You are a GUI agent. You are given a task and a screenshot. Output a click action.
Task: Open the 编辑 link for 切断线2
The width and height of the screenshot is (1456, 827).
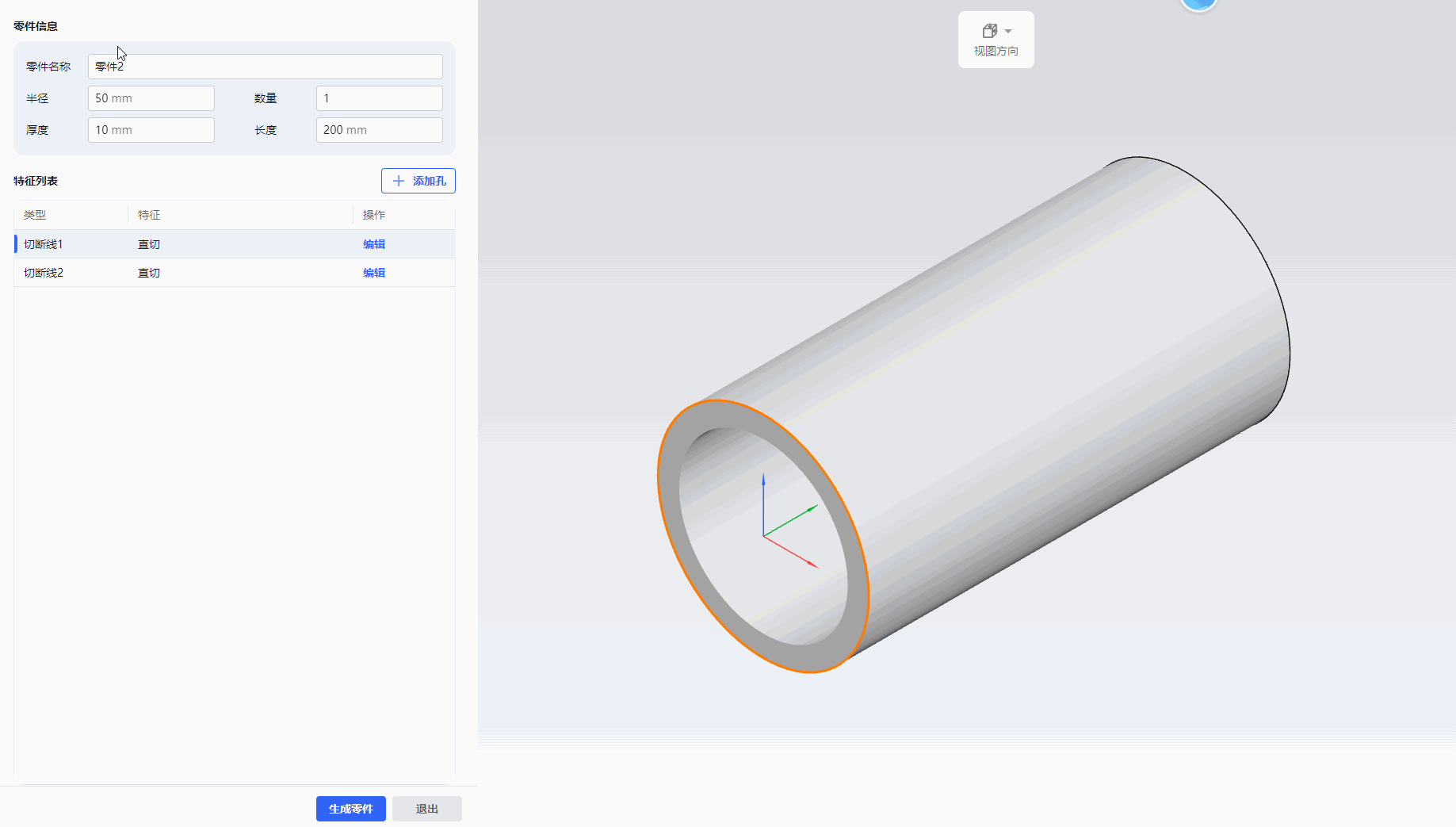[373, 273]
